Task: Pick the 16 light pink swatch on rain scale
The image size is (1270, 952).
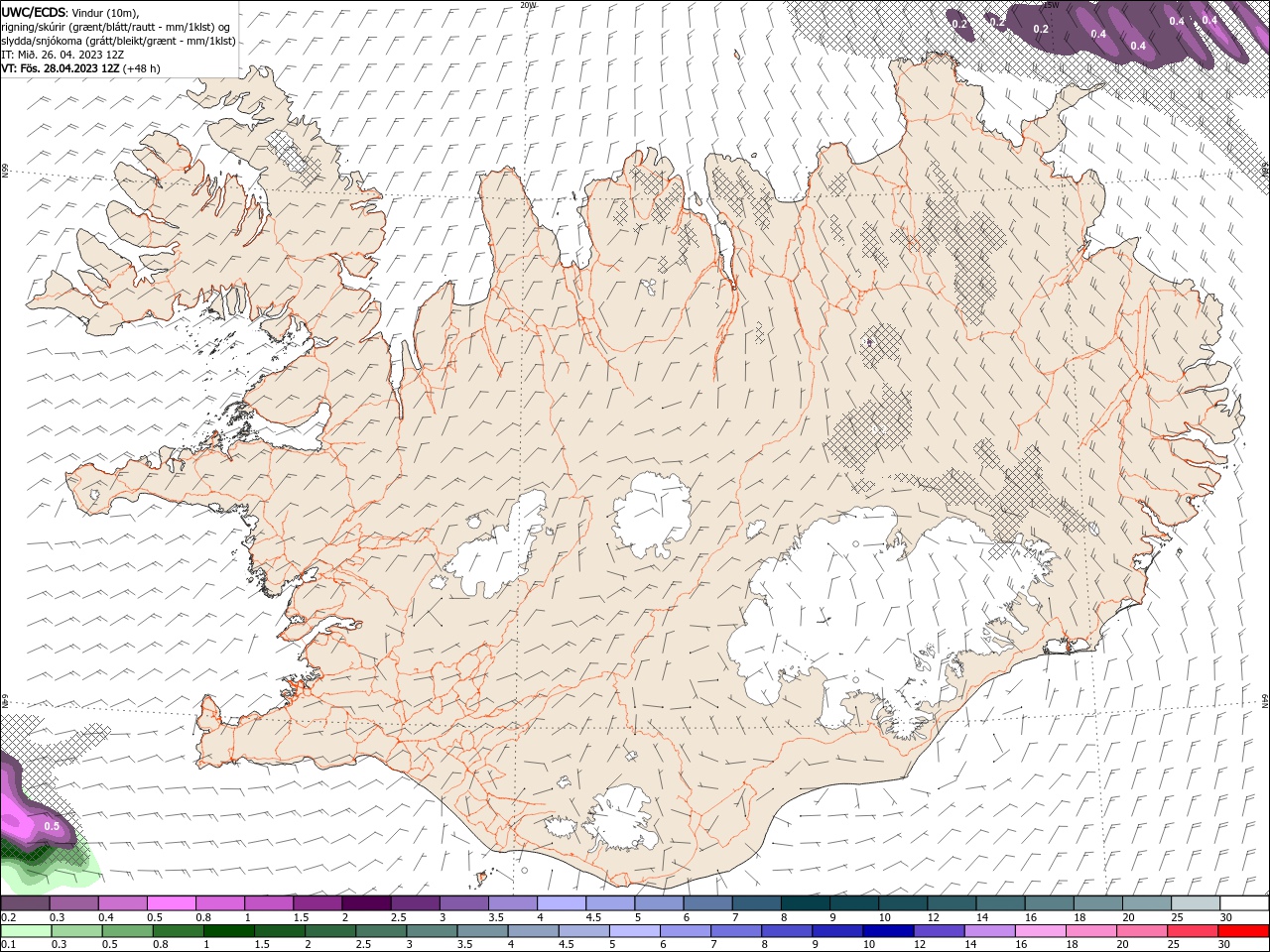Action: [x=1041, y=931]
